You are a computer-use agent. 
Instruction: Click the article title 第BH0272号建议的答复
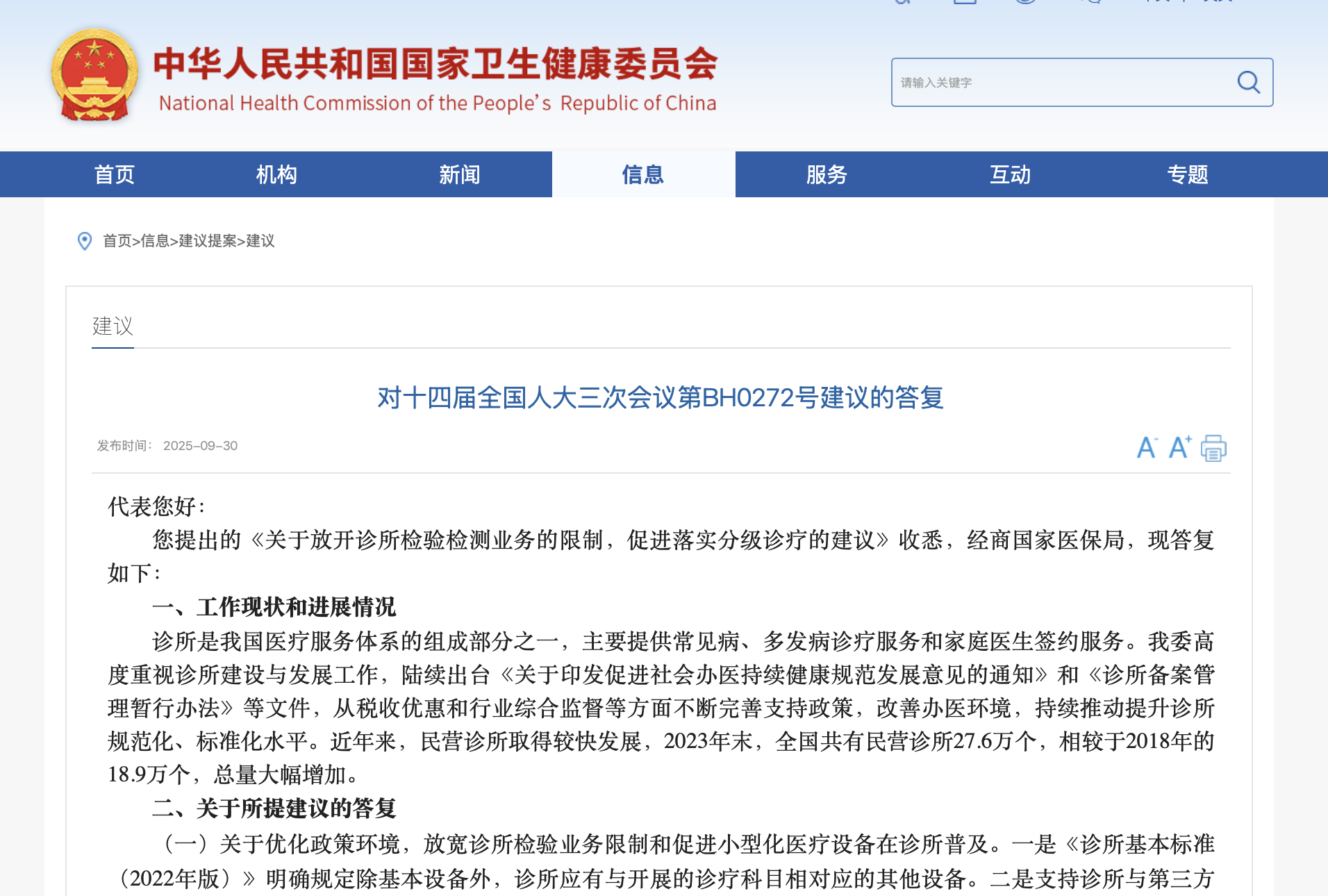pyautogui.click(x=658, y=399)
